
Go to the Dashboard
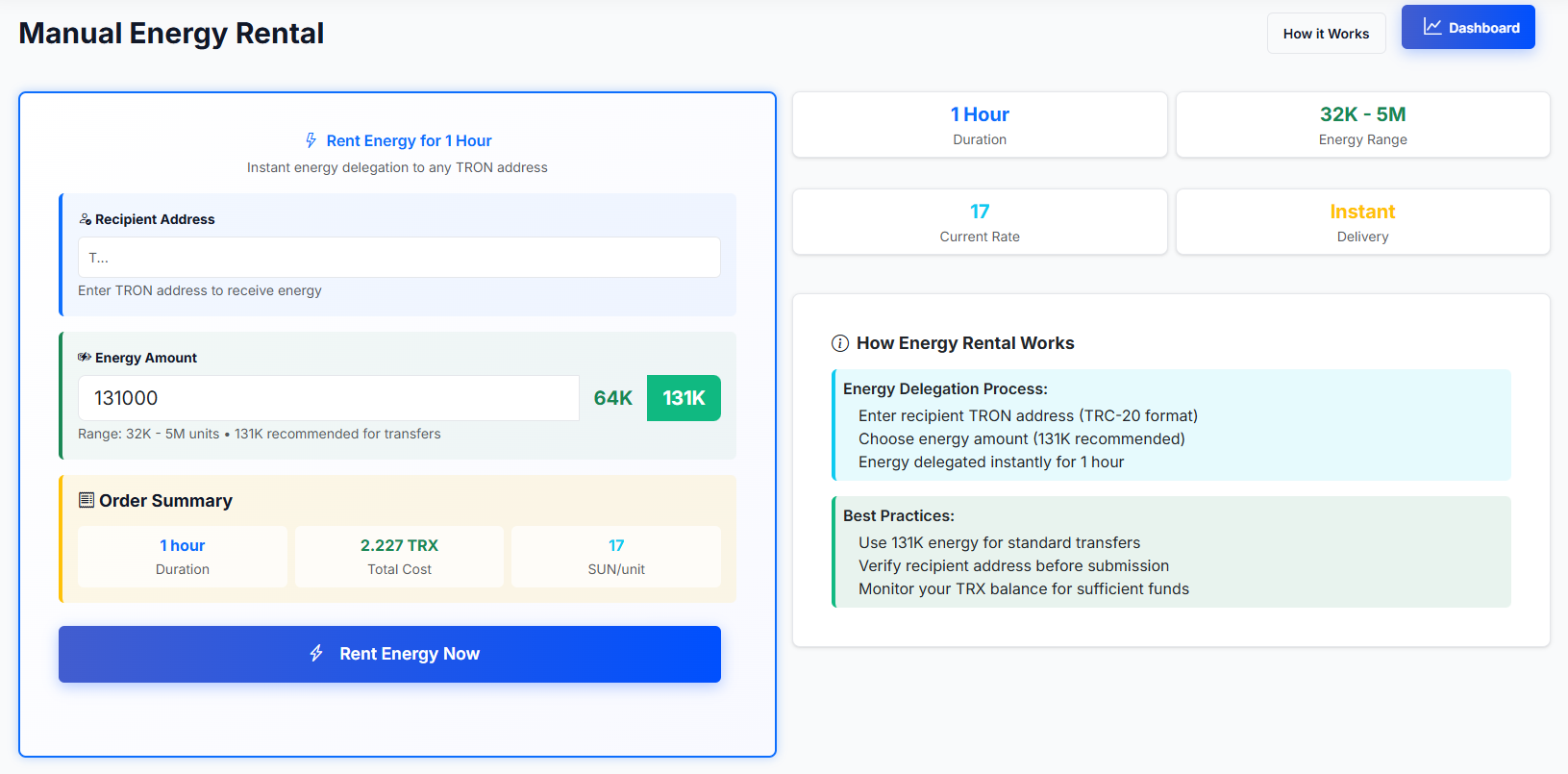coord(1468,28)
